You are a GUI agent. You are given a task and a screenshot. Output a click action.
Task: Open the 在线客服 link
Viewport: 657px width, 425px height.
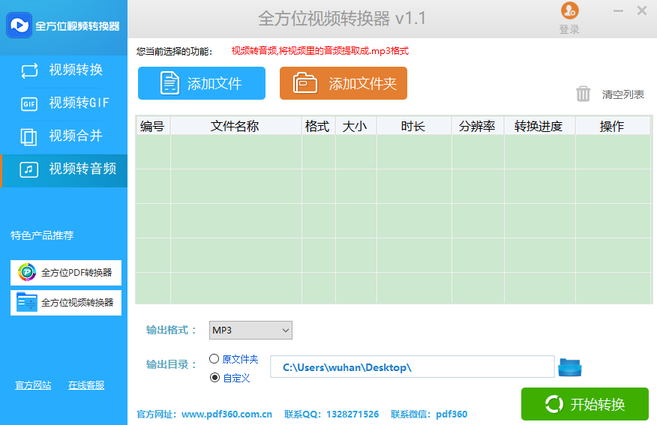pyautogui.click(x=86, y=385)
